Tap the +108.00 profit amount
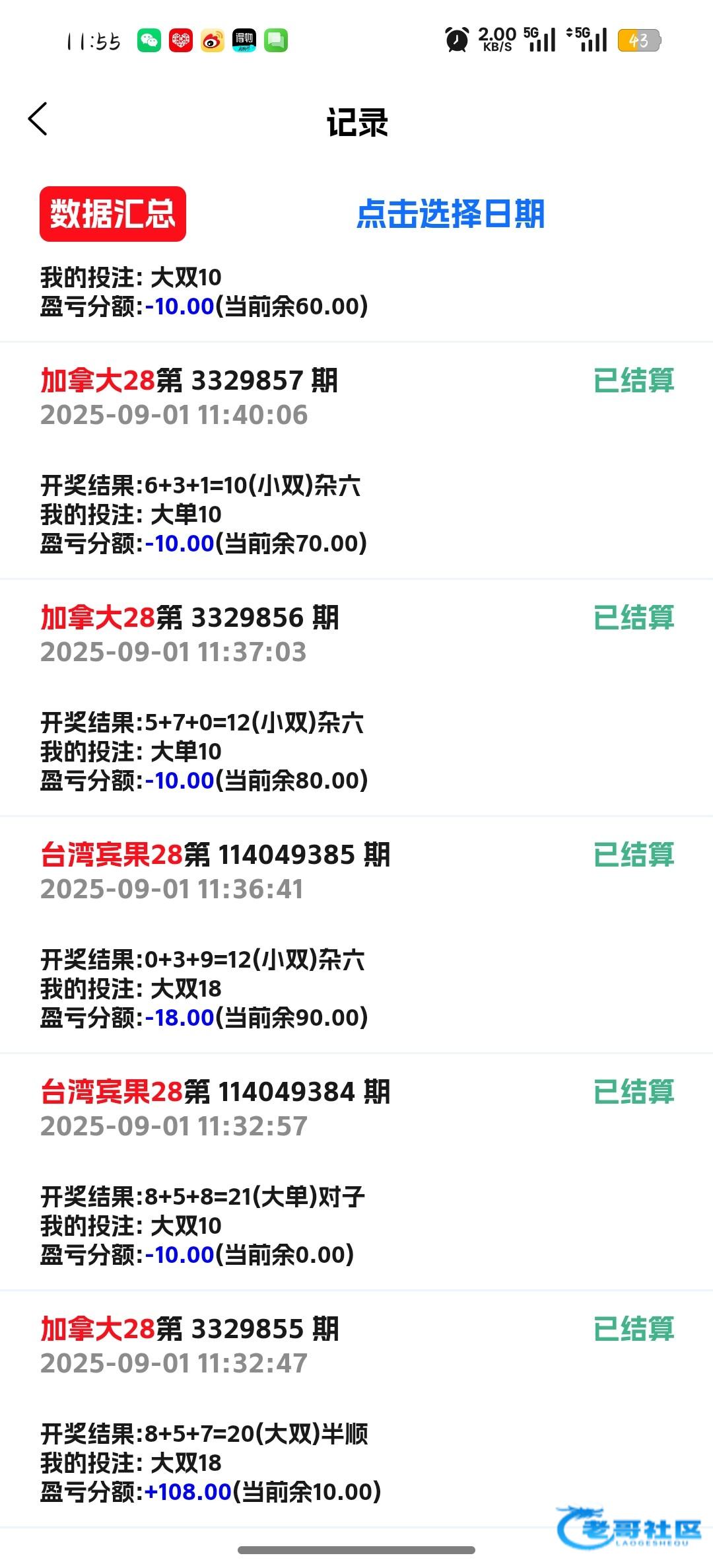Image resolution: width=713 pixels, height=1568 pixels. pyautogui.click(x=188, y=1492)
